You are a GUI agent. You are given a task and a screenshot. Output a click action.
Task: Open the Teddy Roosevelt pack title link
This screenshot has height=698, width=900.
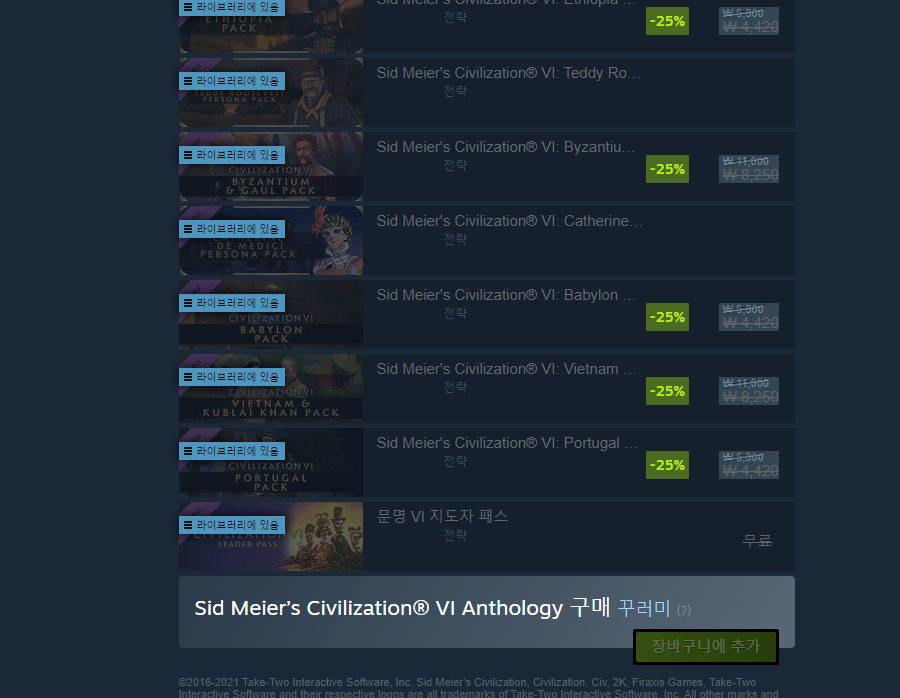(508, 73)
